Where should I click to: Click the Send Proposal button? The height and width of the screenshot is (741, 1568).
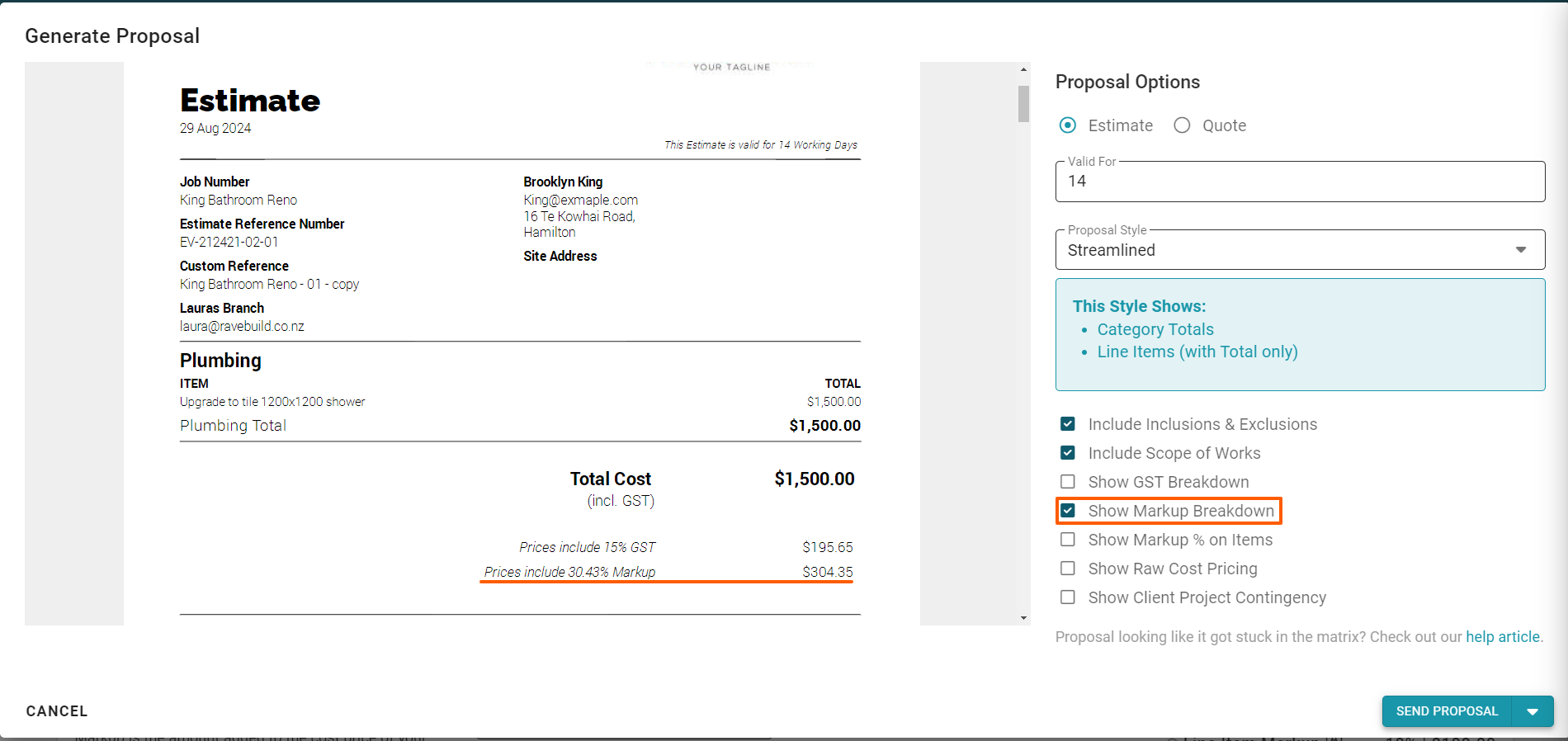coord(1447,711)
